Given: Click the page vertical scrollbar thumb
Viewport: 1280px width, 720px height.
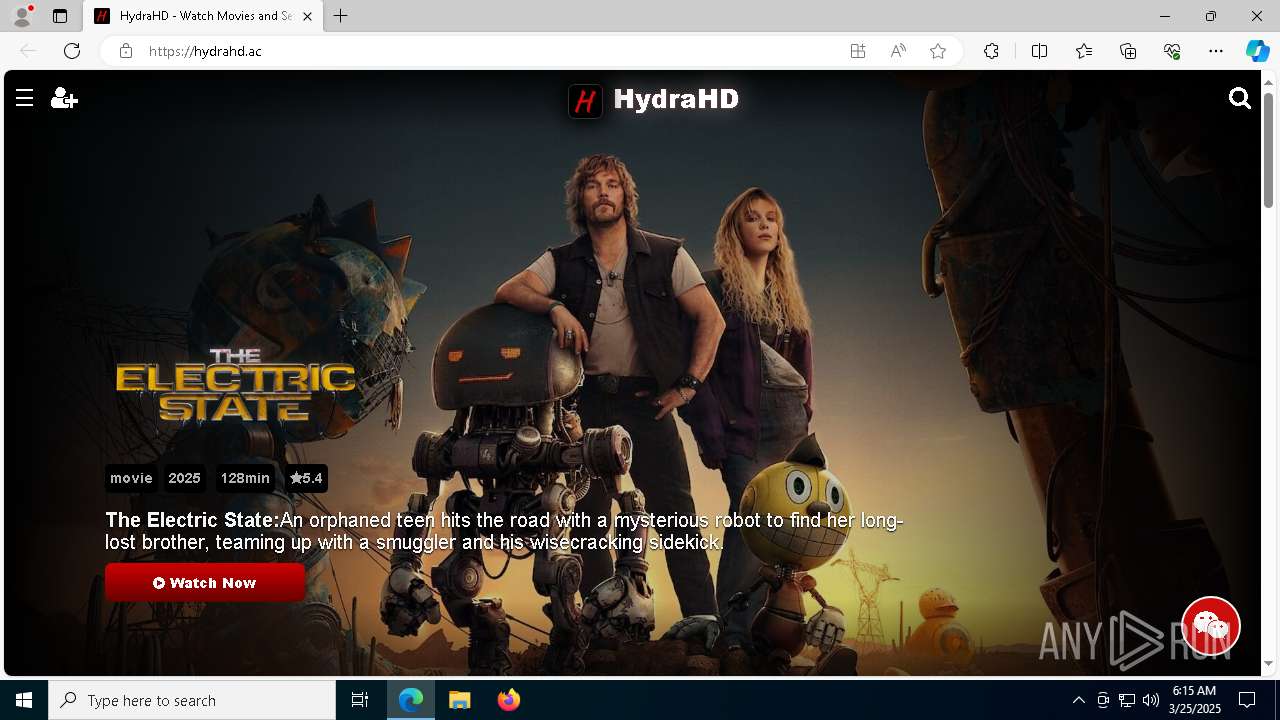Looking at the screenshot, I should pyautogui.click(x=1268, y=150).
